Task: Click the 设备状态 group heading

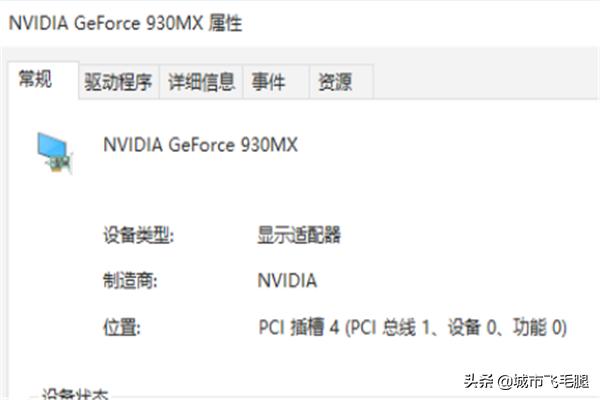Action: pyautogui.click(x=74, y=395)
